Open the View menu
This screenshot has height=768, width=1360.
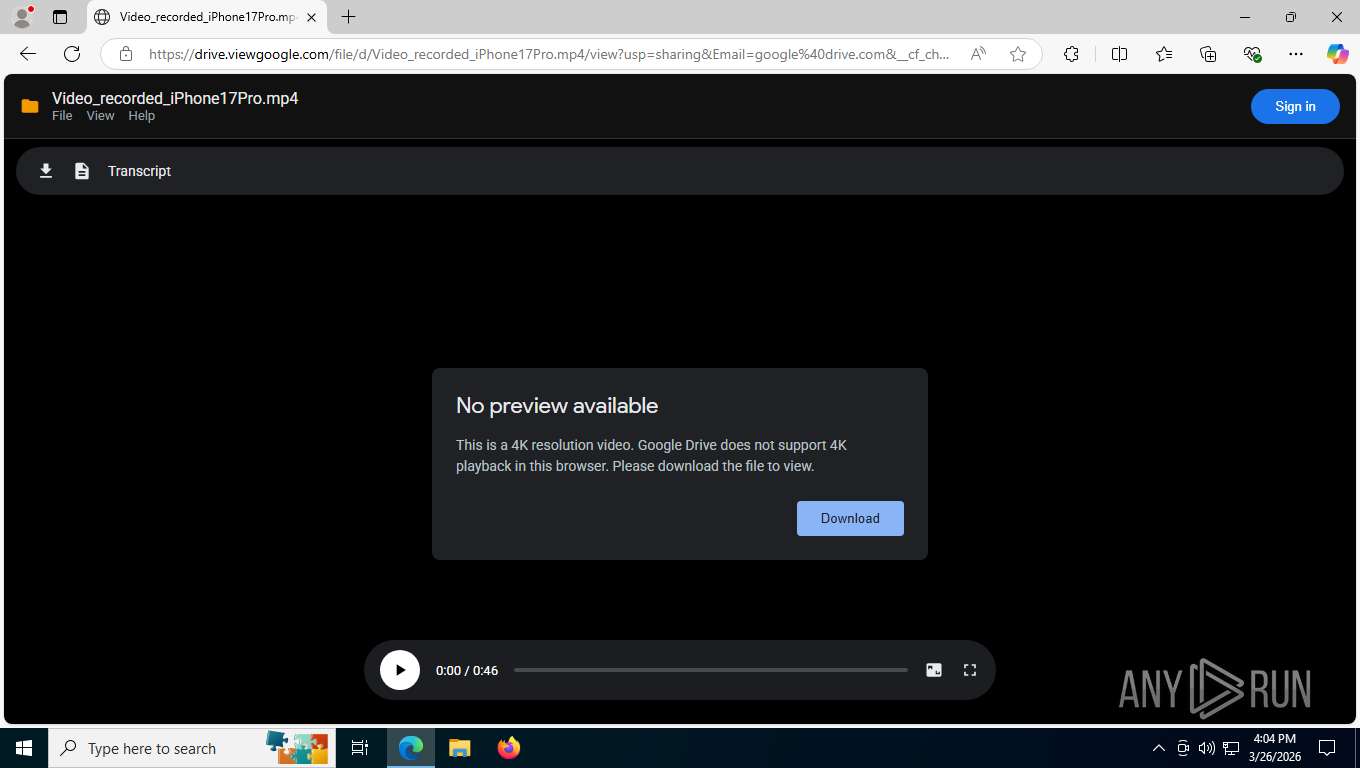100,116
